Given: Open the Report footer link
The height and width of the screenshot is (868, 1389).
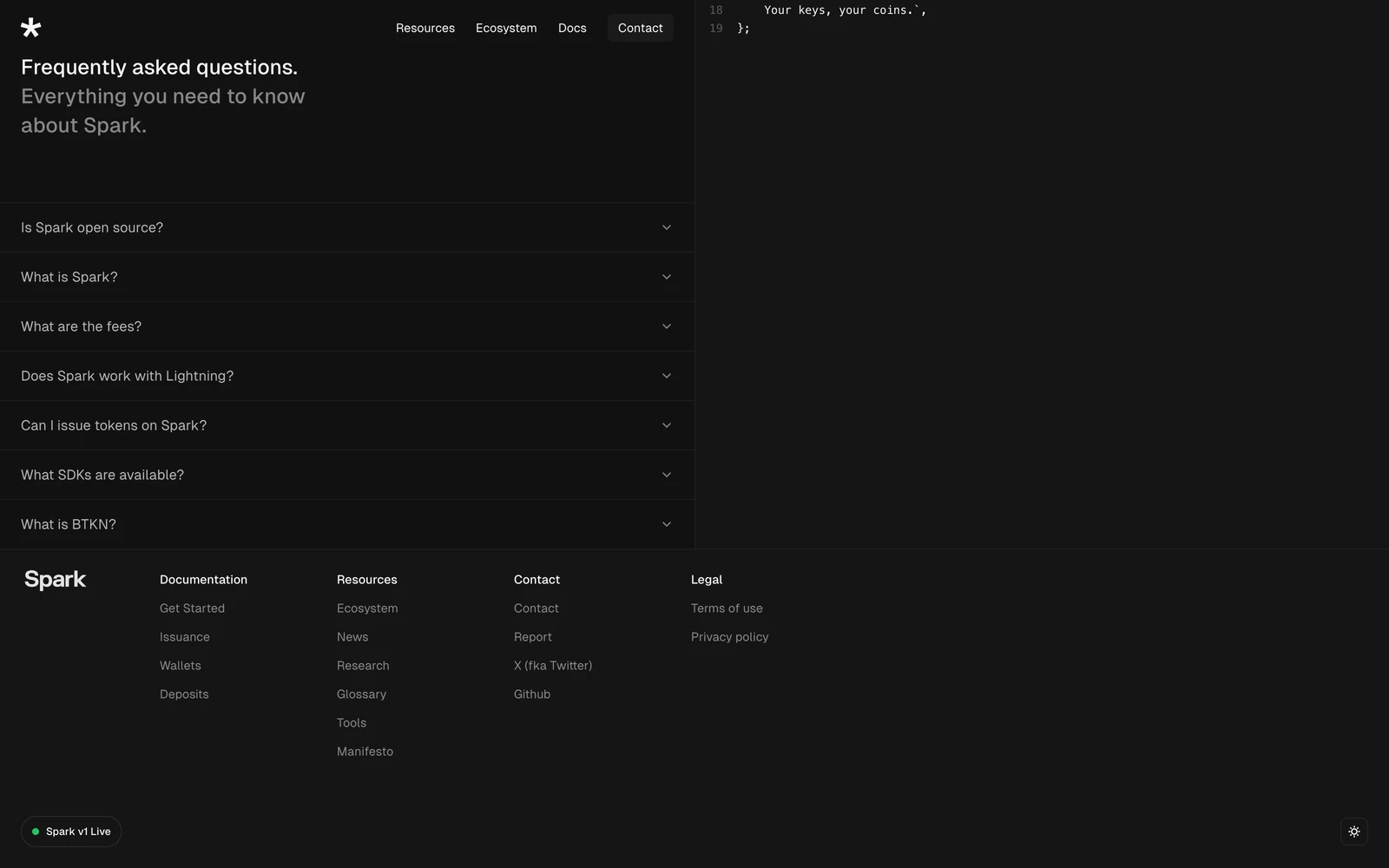Looking at the screenshot, I should pos(533,637).
